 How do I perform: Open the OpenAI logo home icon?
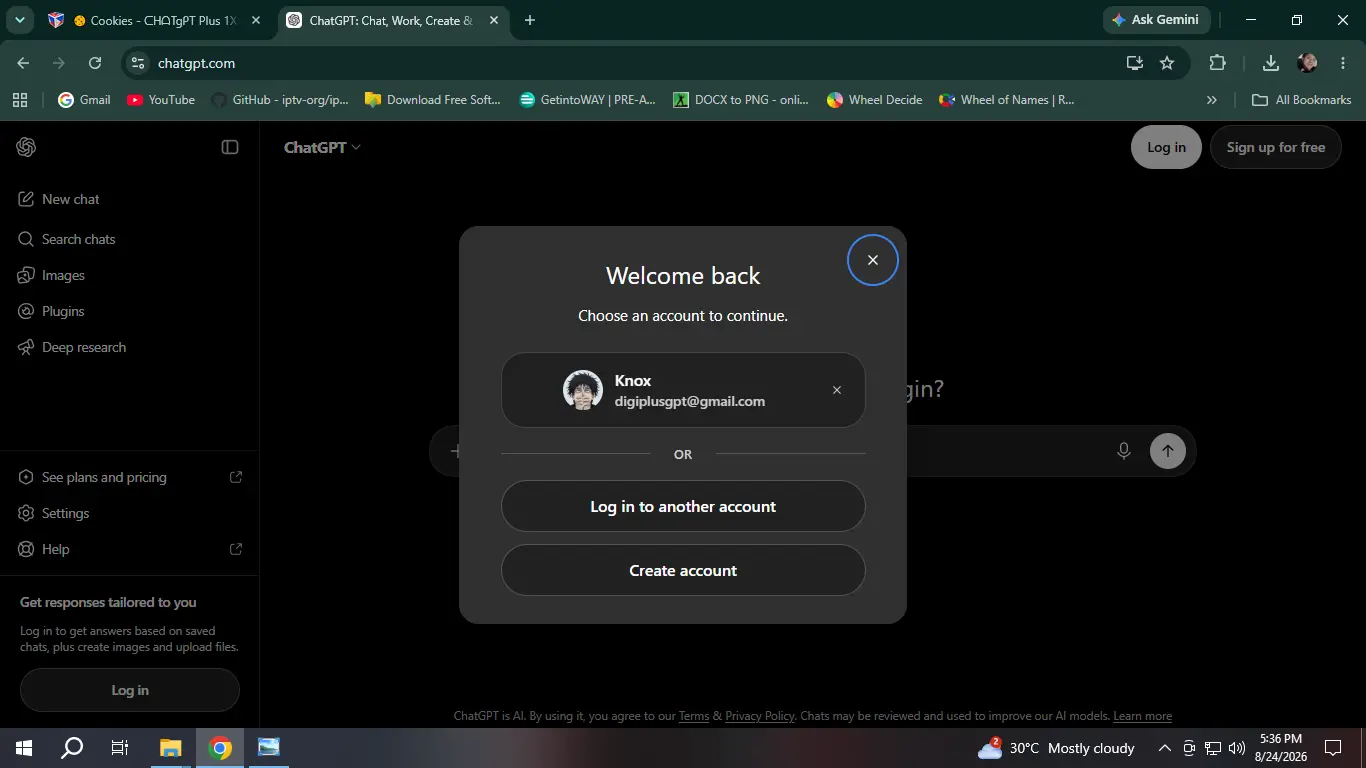(27, 147)
